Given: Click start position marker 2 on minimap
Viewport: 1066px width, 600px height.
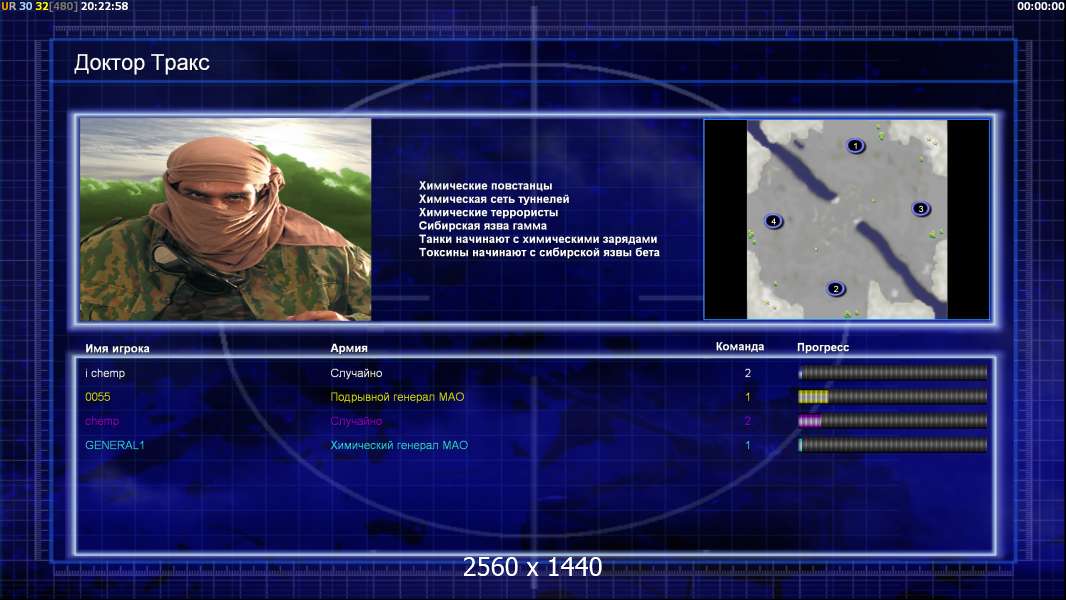Looking at the screenshot, I should (x=836, y=289).
